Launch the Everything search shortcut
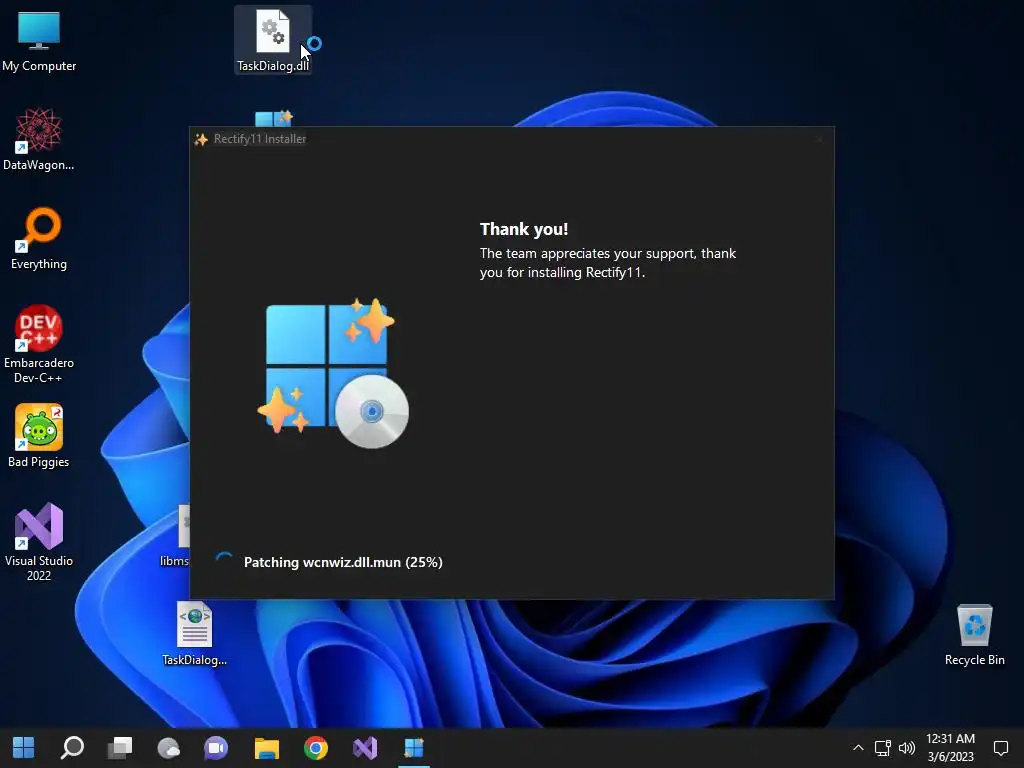The height and width of the screenshot is (768, 1024). [x=39, y=238]
